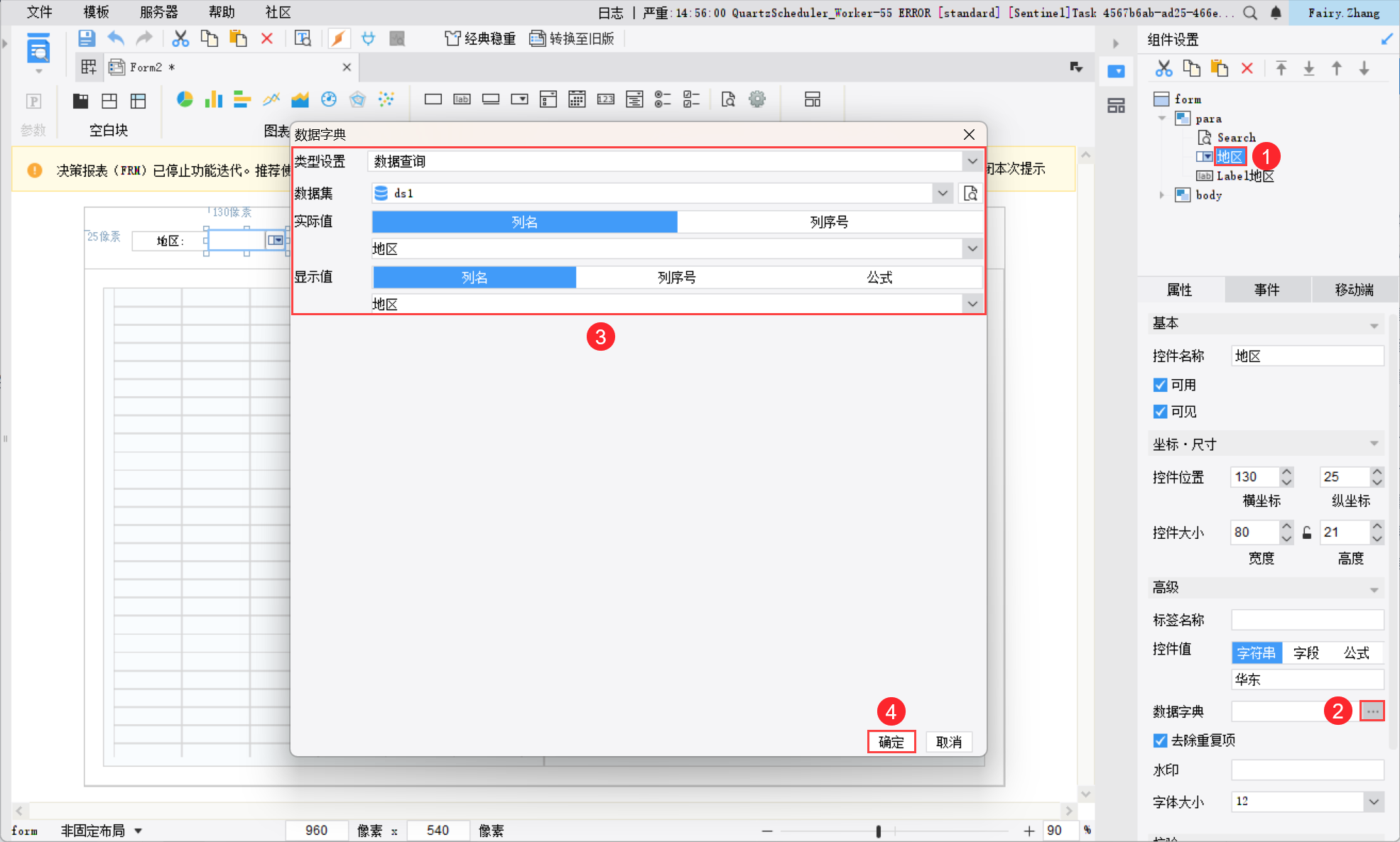The image size is (1400, 842).
Task: Select the area chart widget icon
Action: 300,99
